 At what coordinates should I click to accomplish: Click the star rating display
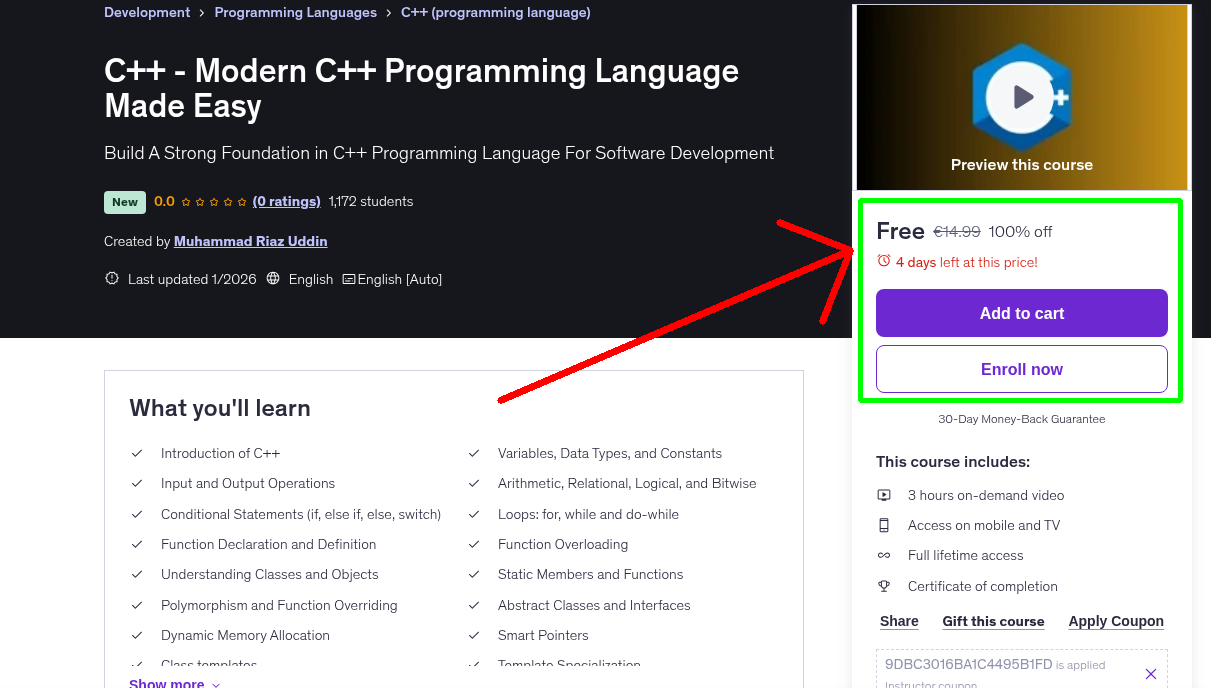click(x=213, y=201)
